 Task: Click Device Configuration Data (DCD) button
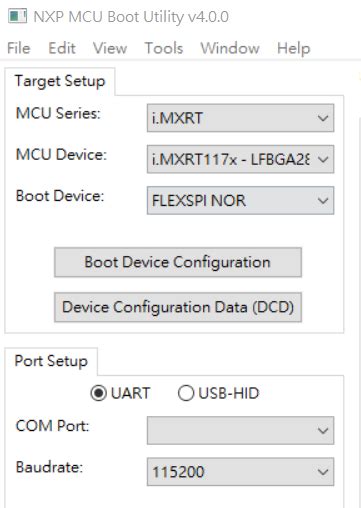178,307
